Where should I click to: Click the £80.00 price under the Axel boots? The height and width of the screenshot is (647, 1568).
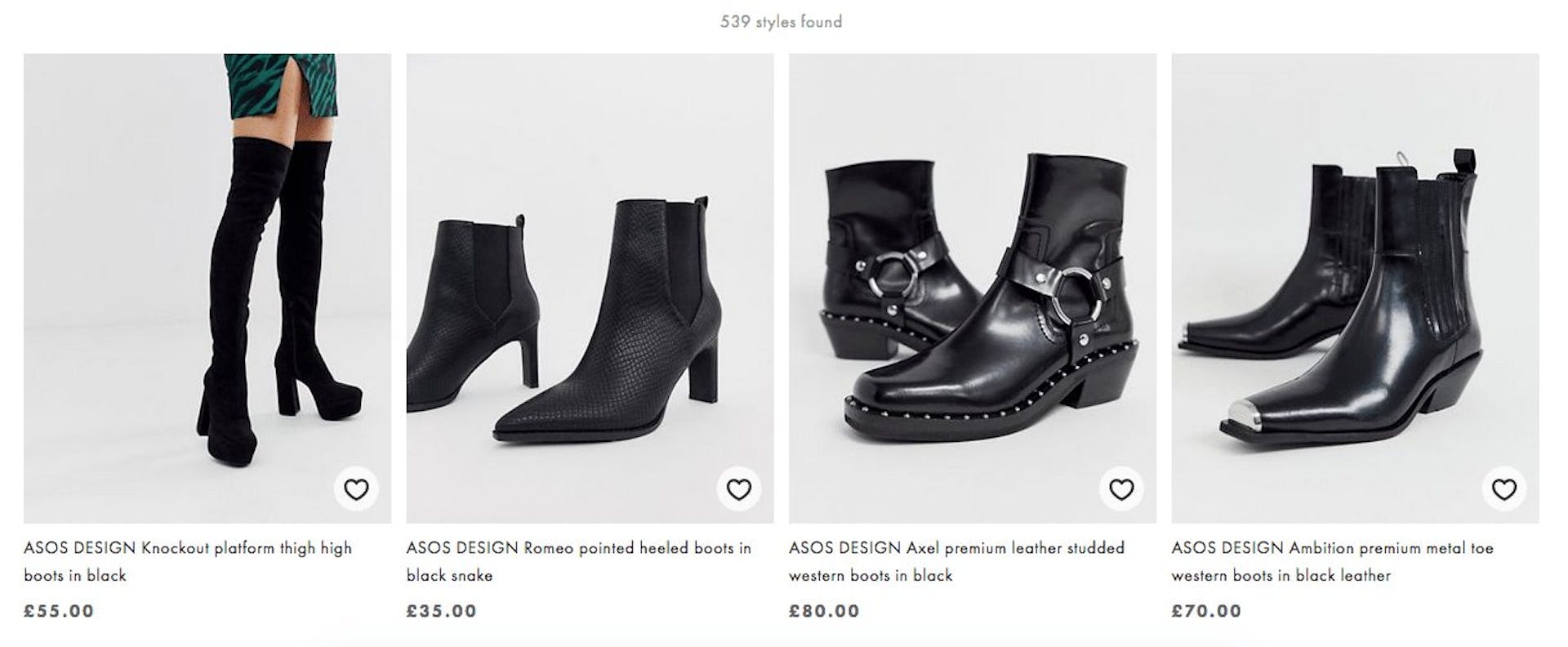[x=822, y=610]
